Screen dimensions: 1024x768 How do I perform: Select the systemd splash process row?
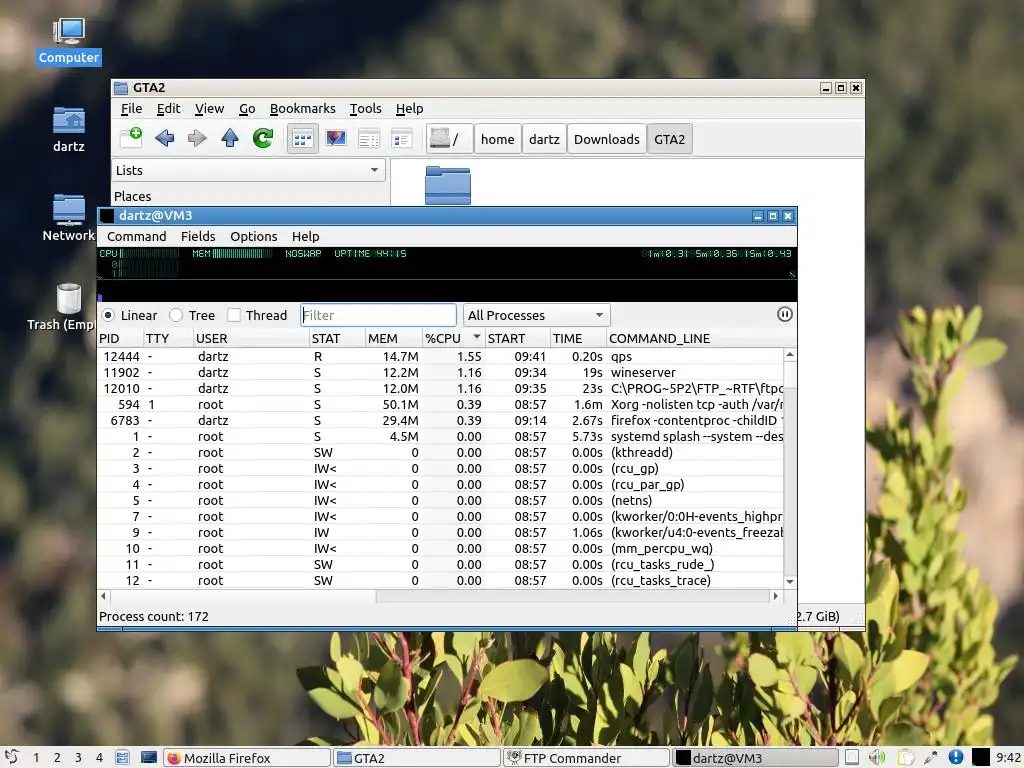[x=441, y=436]
